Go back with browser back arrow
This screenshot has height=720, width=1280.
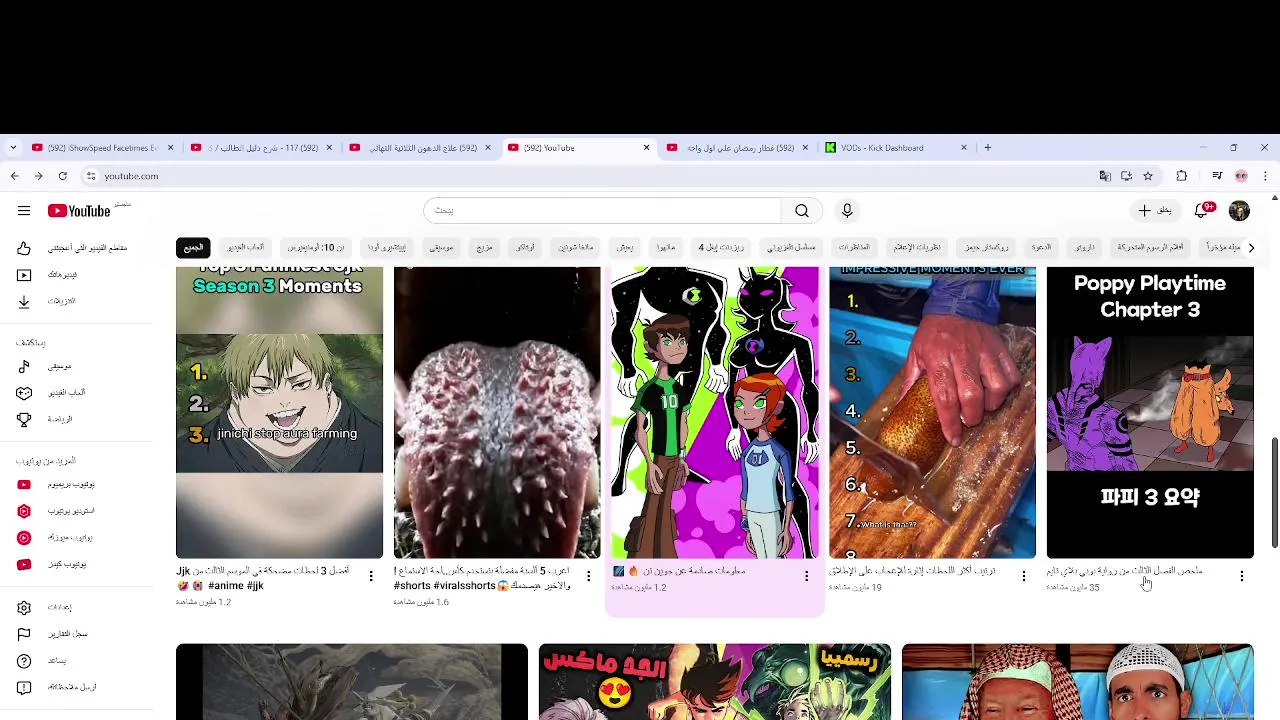(15, 176)
